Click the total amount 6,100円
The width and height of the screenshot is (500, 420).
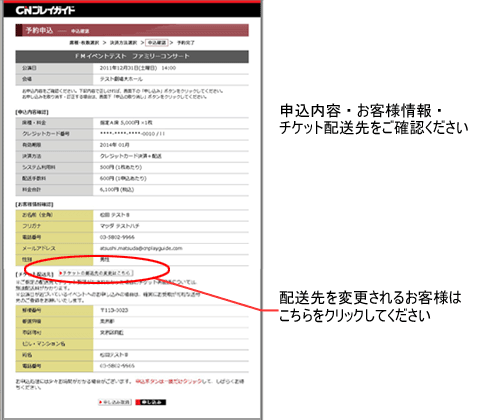click(117, 190)
